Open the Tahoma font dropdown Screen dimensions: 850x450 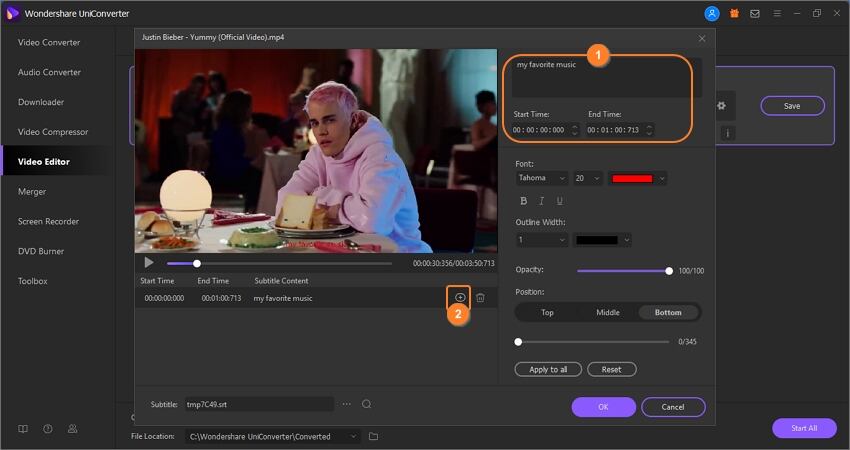(542, 178)
